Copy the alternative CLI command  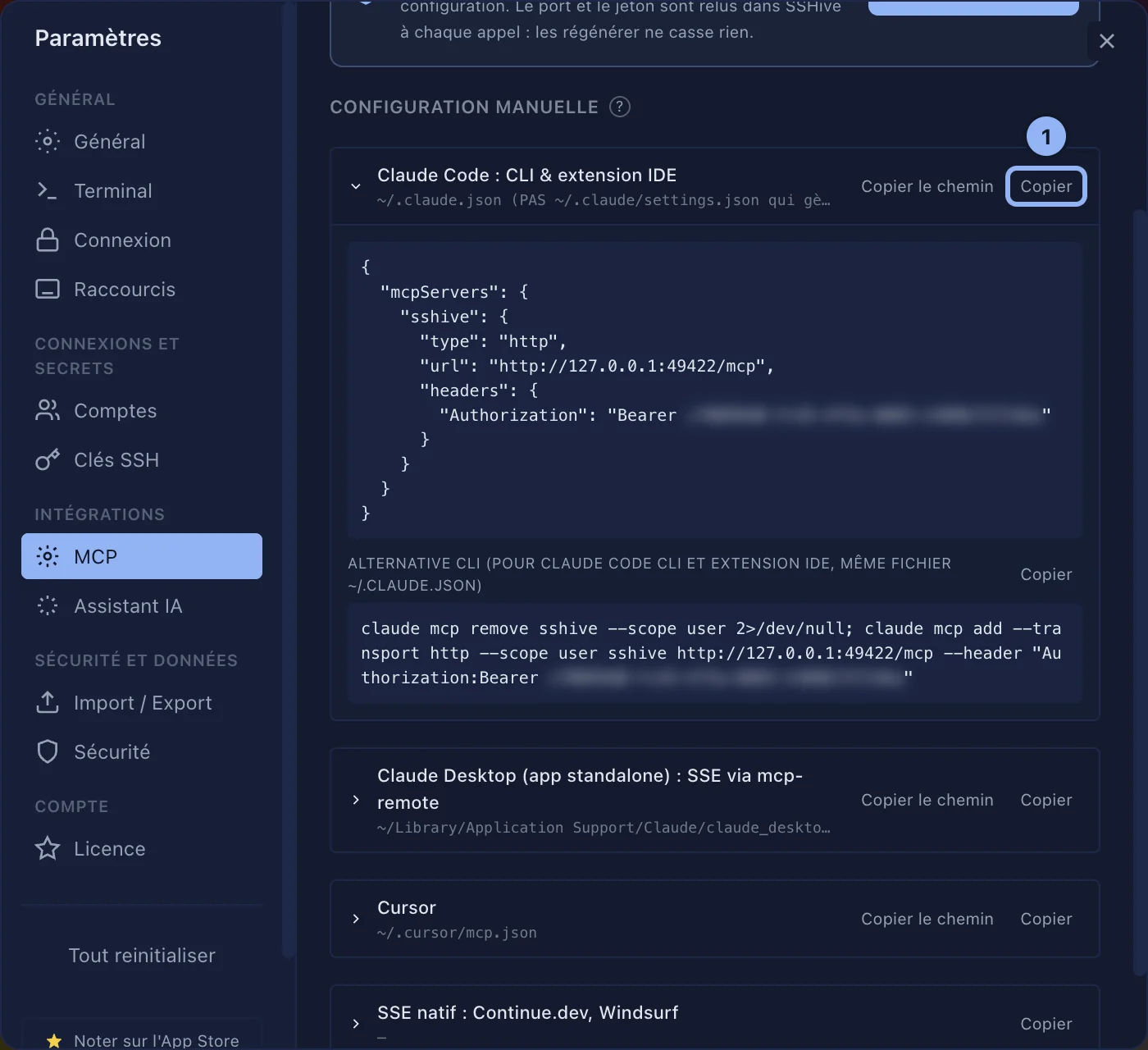tap(1046, 574)
